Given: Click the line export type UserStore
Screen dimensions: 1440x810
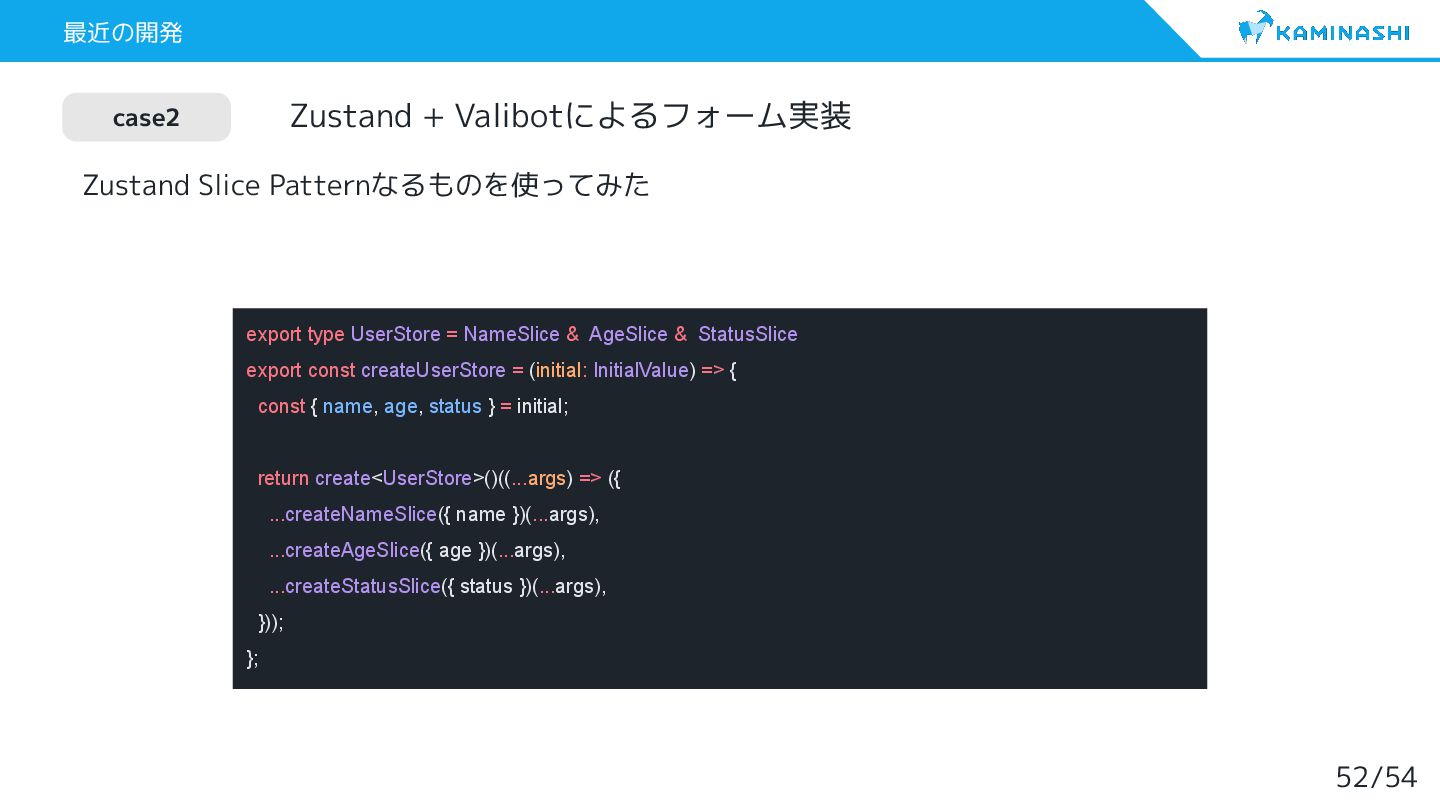Looking at the screenshot, I should point(522,334).
